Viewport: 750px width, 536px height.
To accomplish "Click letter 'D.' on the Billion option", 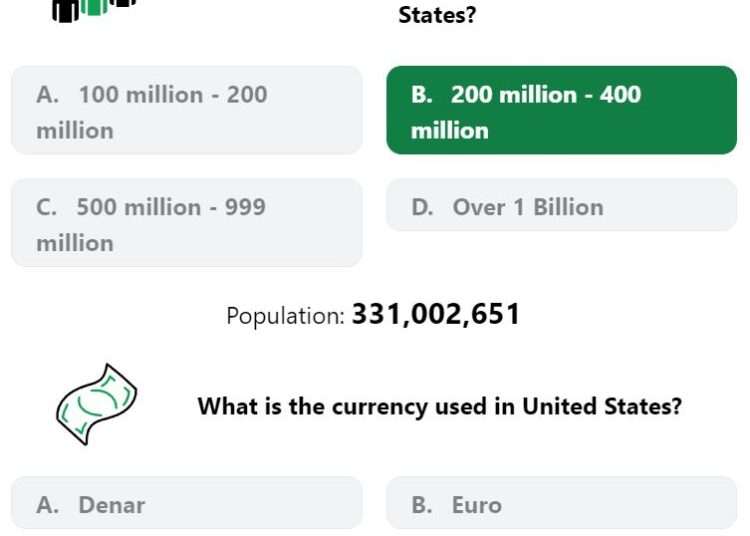I will [x=422, y=207].
